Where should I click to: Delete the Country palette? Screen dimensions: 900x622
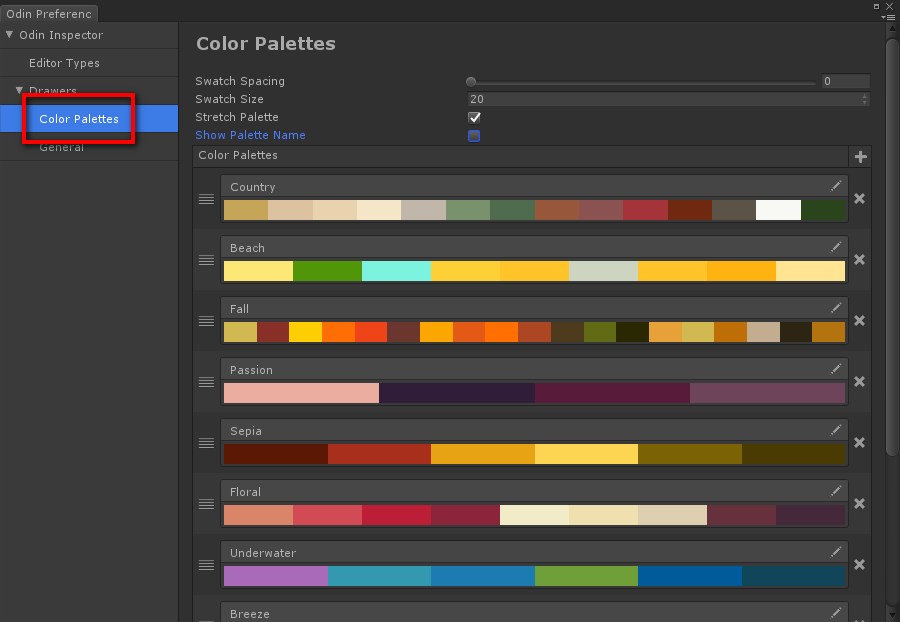click(859, 199)
